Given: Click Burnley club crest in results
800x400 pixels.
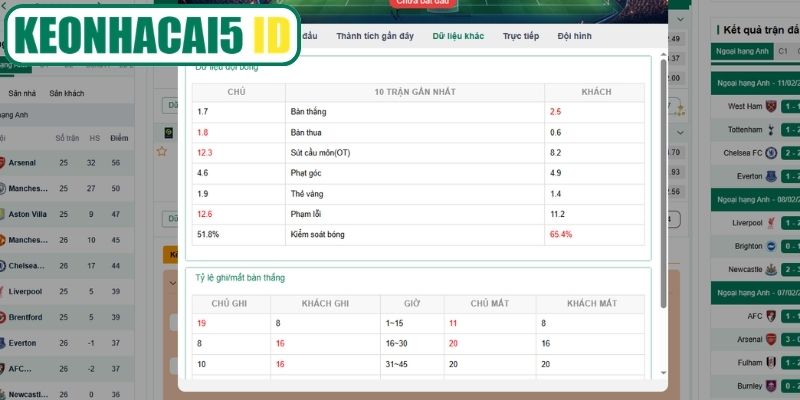Looking at the screenshot, I should [771, 386].
